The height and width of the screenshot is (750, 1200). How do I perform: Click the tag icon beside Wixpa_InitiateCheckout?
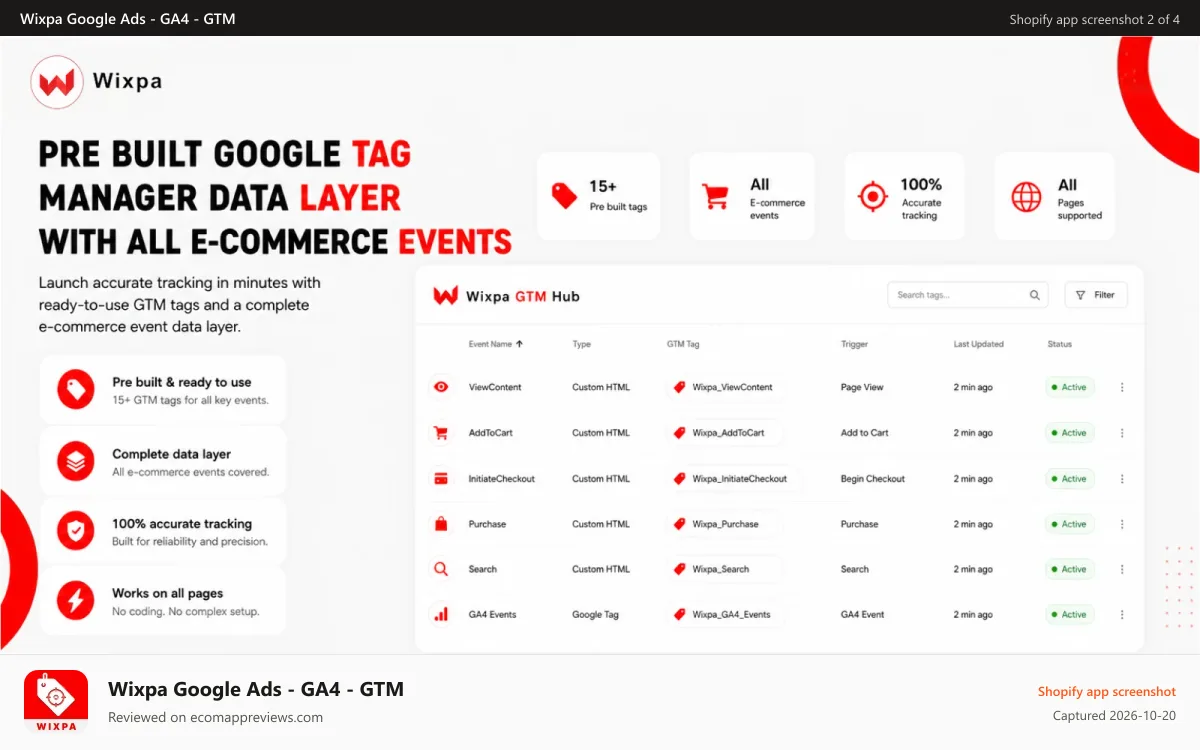click(x=680, y=479)
